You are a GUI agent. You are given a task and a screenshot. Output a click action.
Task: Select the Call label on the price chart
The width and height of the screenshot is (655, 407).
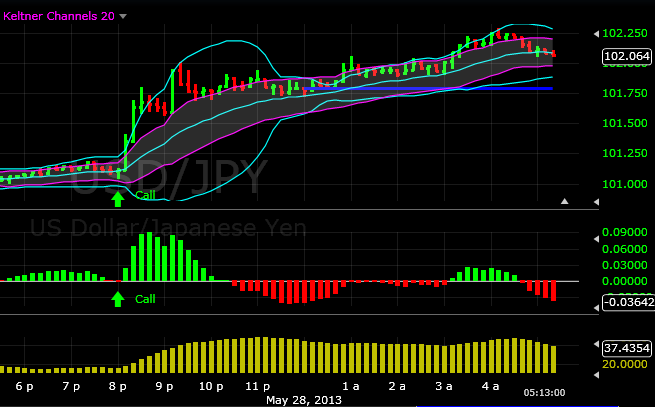pyautogui.click(x=145, y=195)
